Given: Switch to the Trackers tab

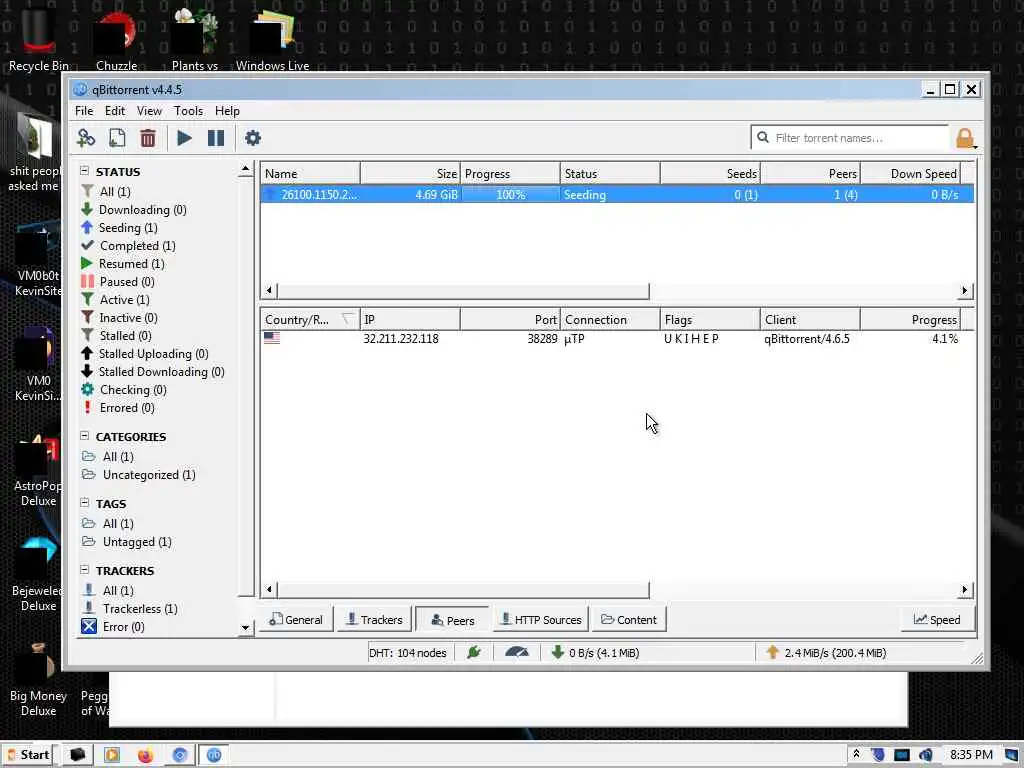Looking at the screenshot, I should pos(374,620).
